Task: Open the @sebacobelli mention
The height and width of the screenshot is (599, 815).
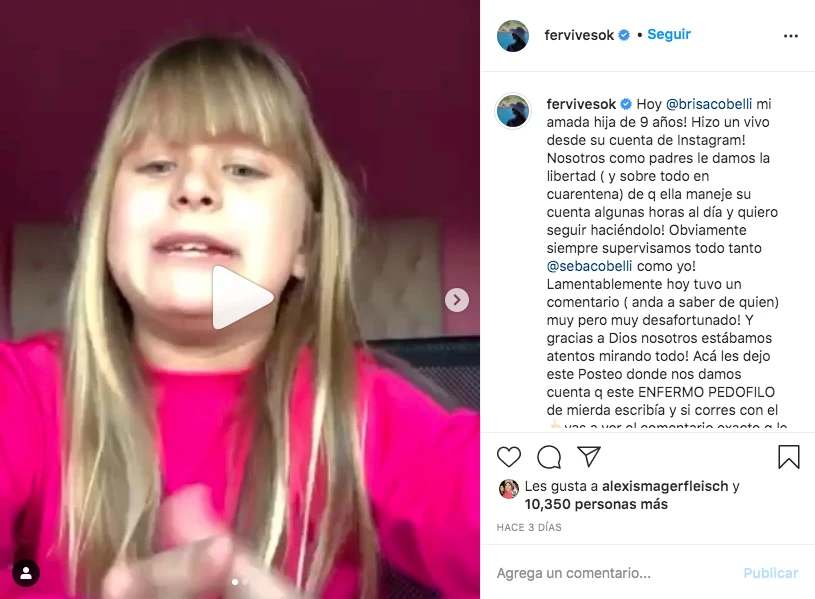Action: click(589, 266)
